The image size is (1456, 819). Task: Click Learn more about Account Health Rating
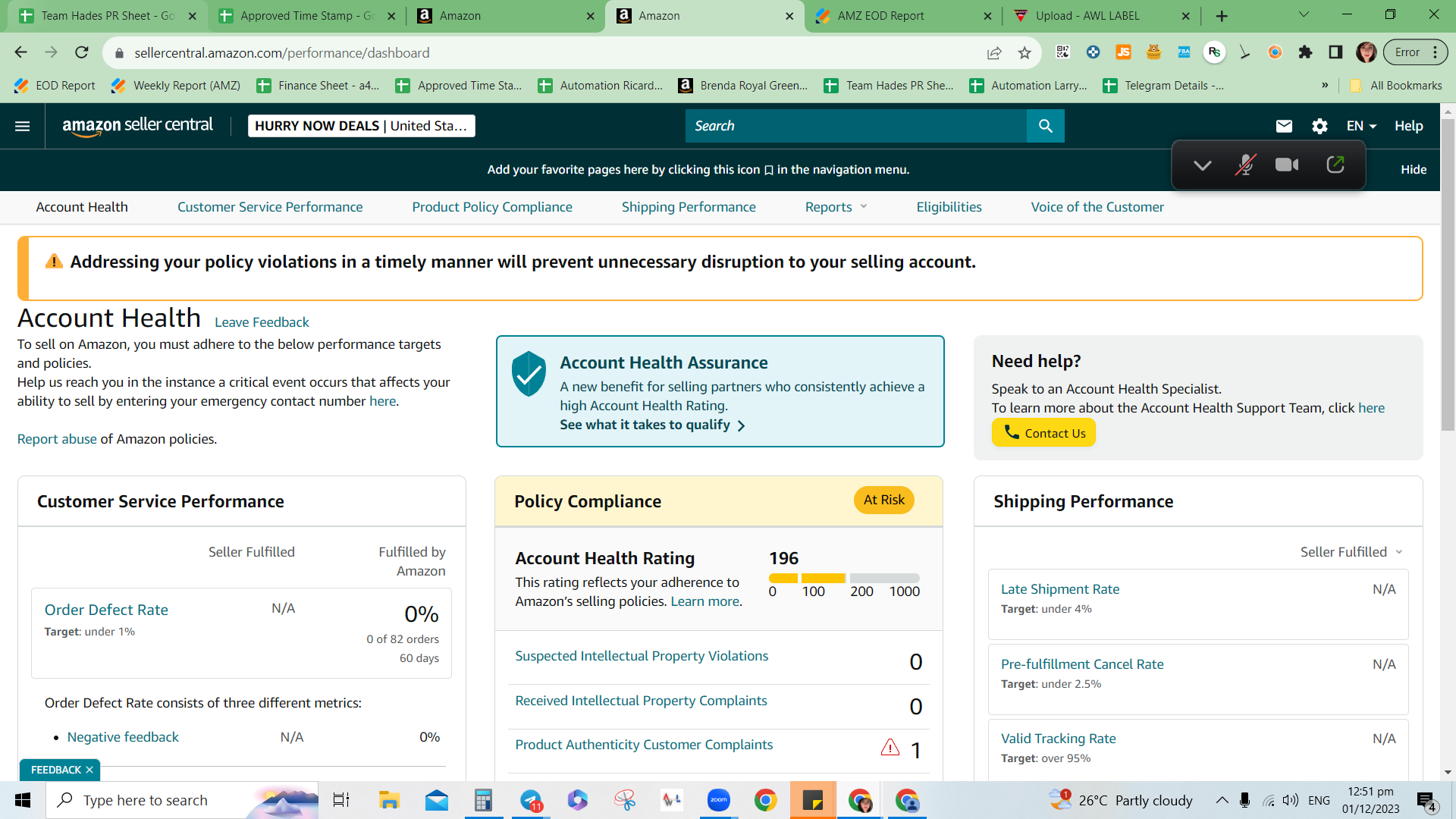point(704,601)
